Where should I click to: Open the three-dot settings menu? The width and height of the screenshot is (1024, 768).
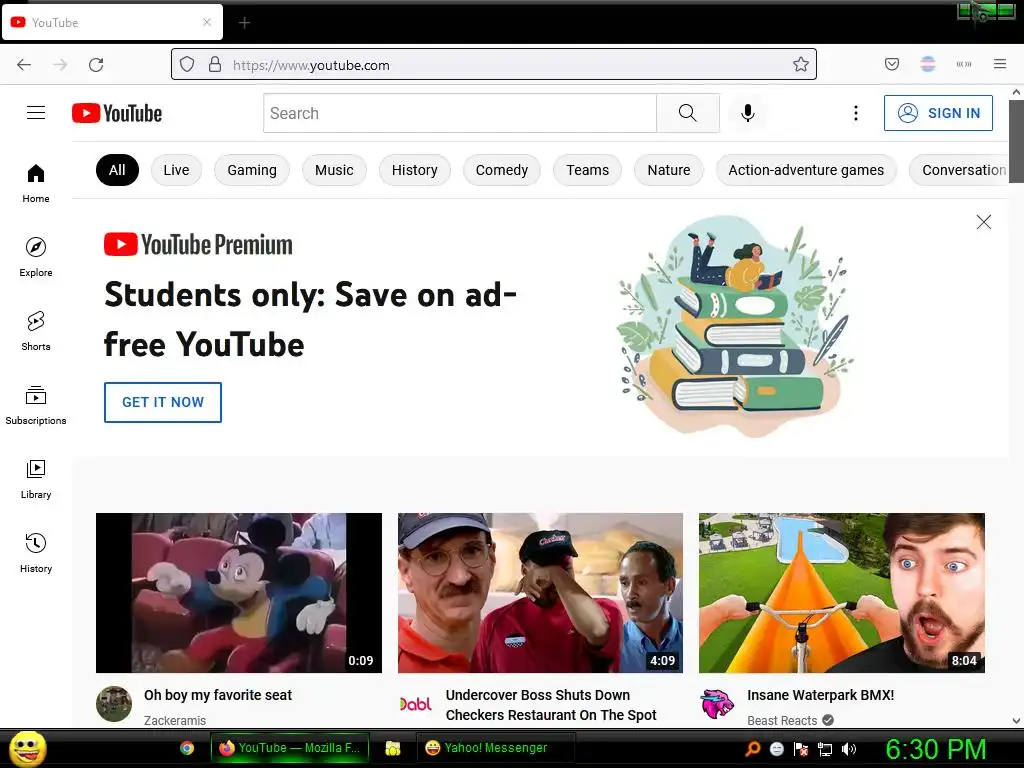(x=856, y=113)
